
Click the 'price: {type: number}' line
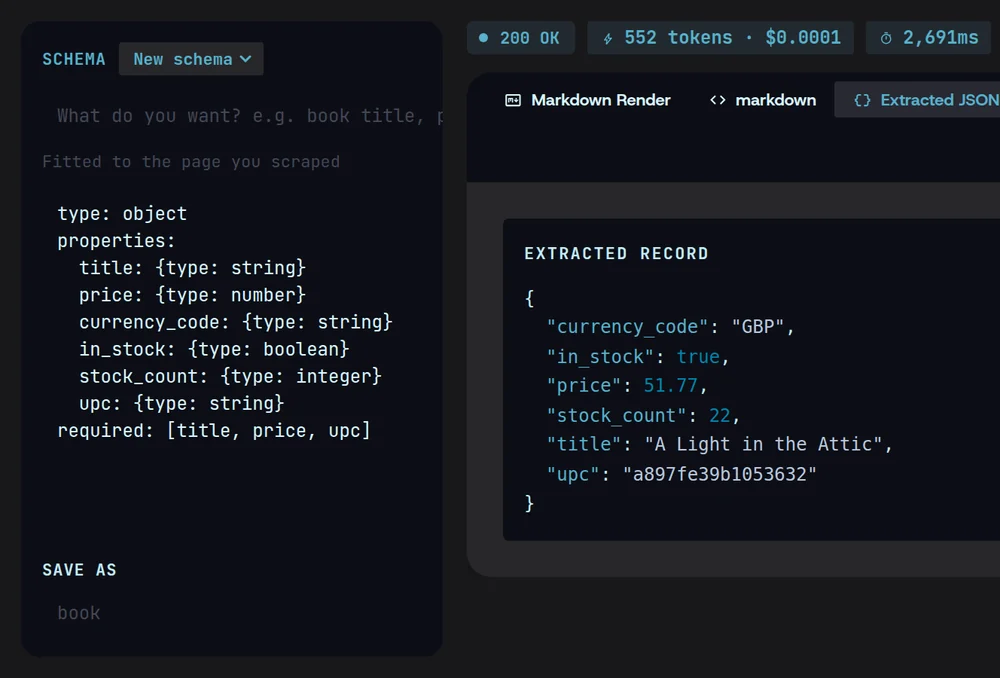click(x=193, y=295)
